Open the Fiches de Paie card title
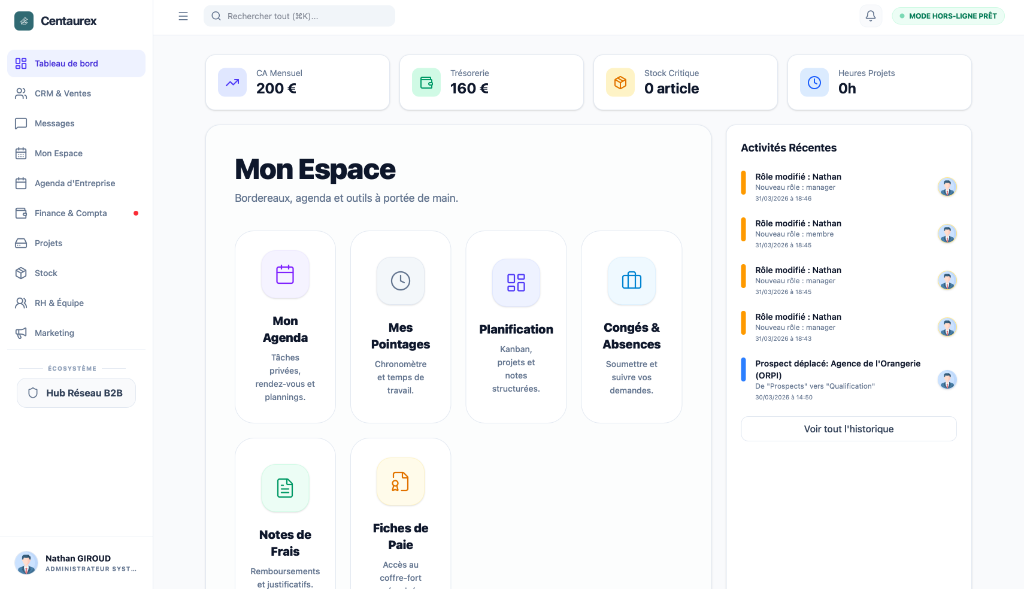The height and width of the screenshot is (589, 1024). pos(400,536)
